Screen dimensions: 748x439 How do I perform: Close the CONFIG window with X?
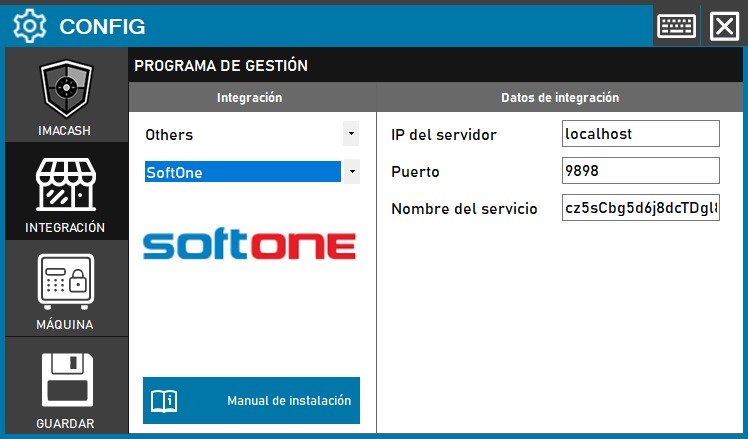coord(723,26)
